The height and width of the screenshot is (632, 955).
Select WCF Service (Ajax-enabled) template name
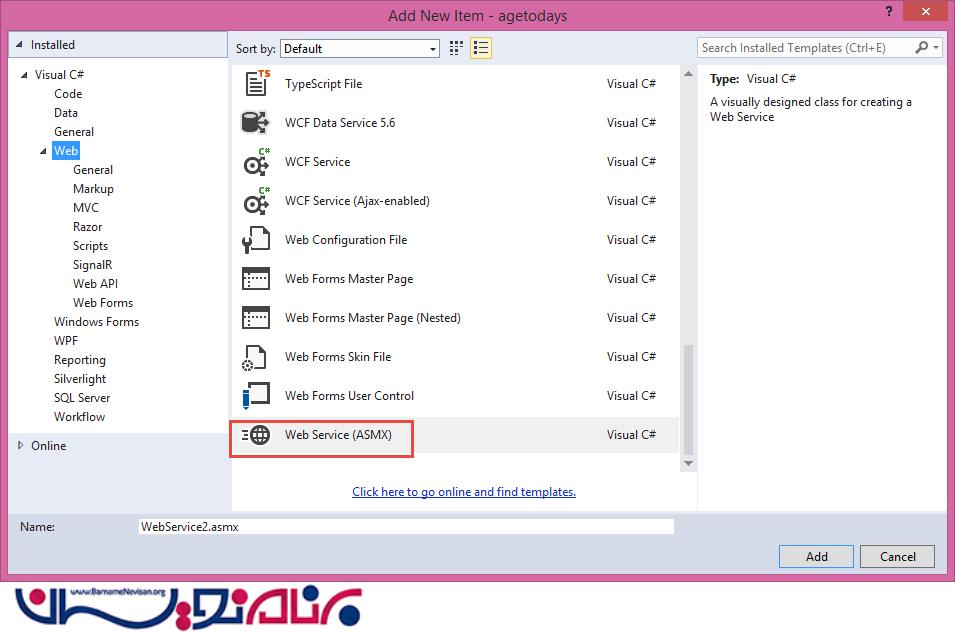tap(357, 200)
